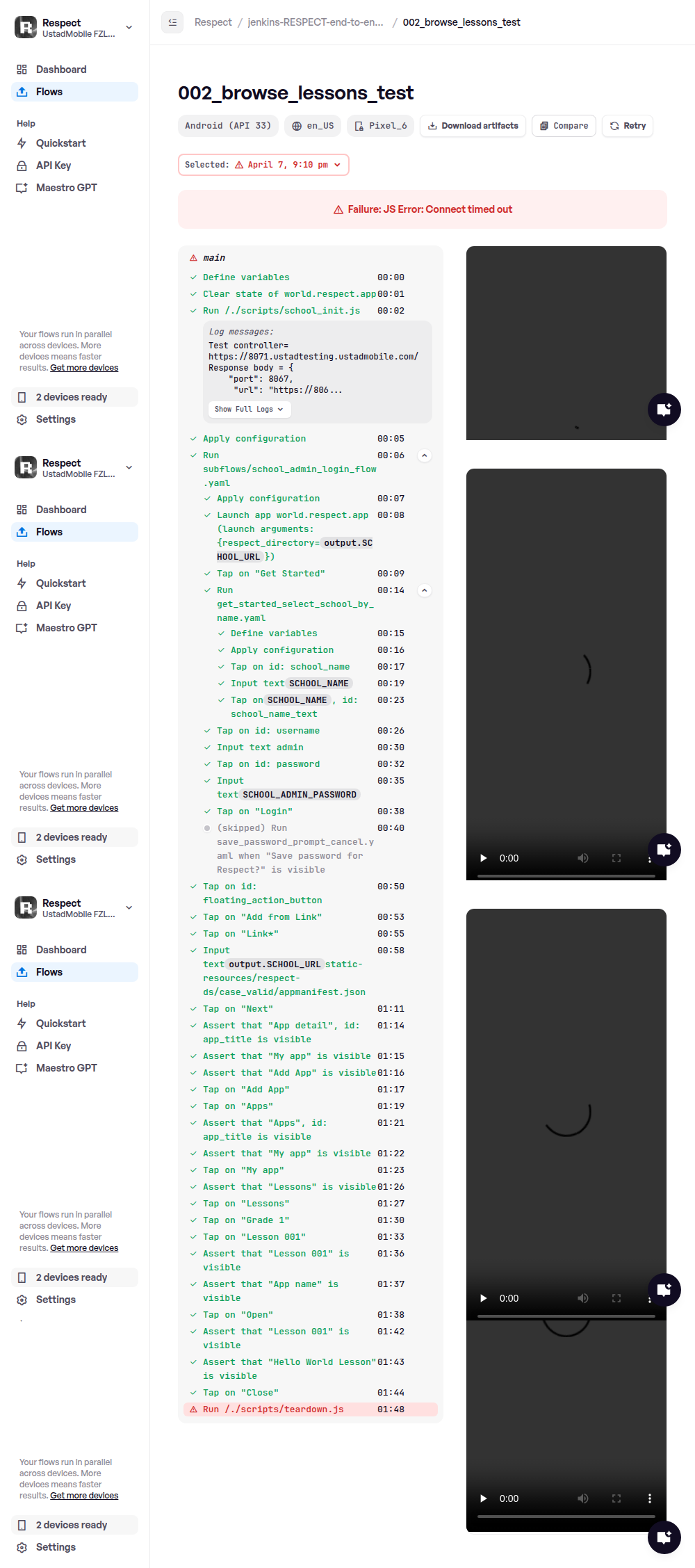This screenshot has height=1568, width=695.
Task: Open the jenkins-RESPECT-end-to-end breadcrumb
Action: pyautogui.click(x=316, y=22)
